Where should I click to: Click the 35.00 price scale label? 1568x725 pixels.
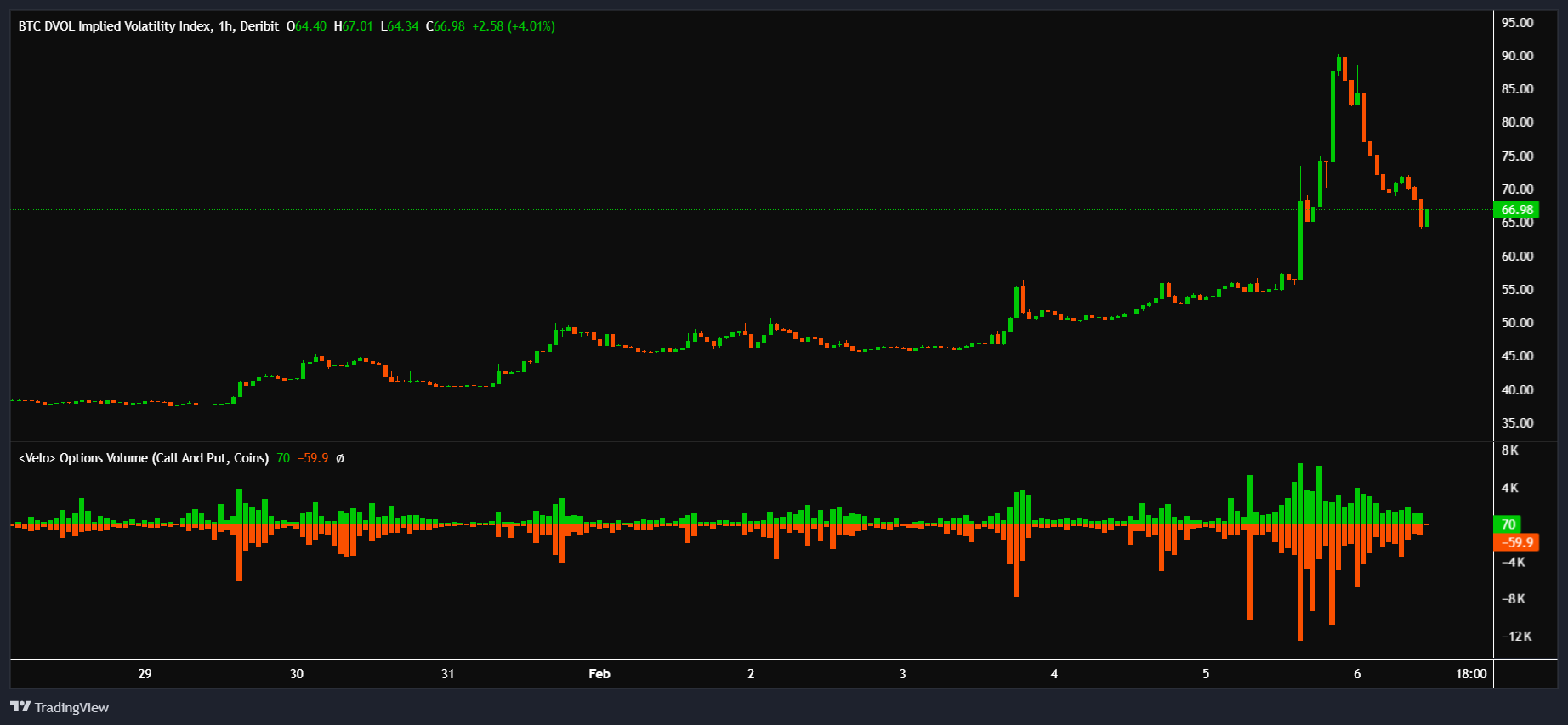click(1517, 423)
